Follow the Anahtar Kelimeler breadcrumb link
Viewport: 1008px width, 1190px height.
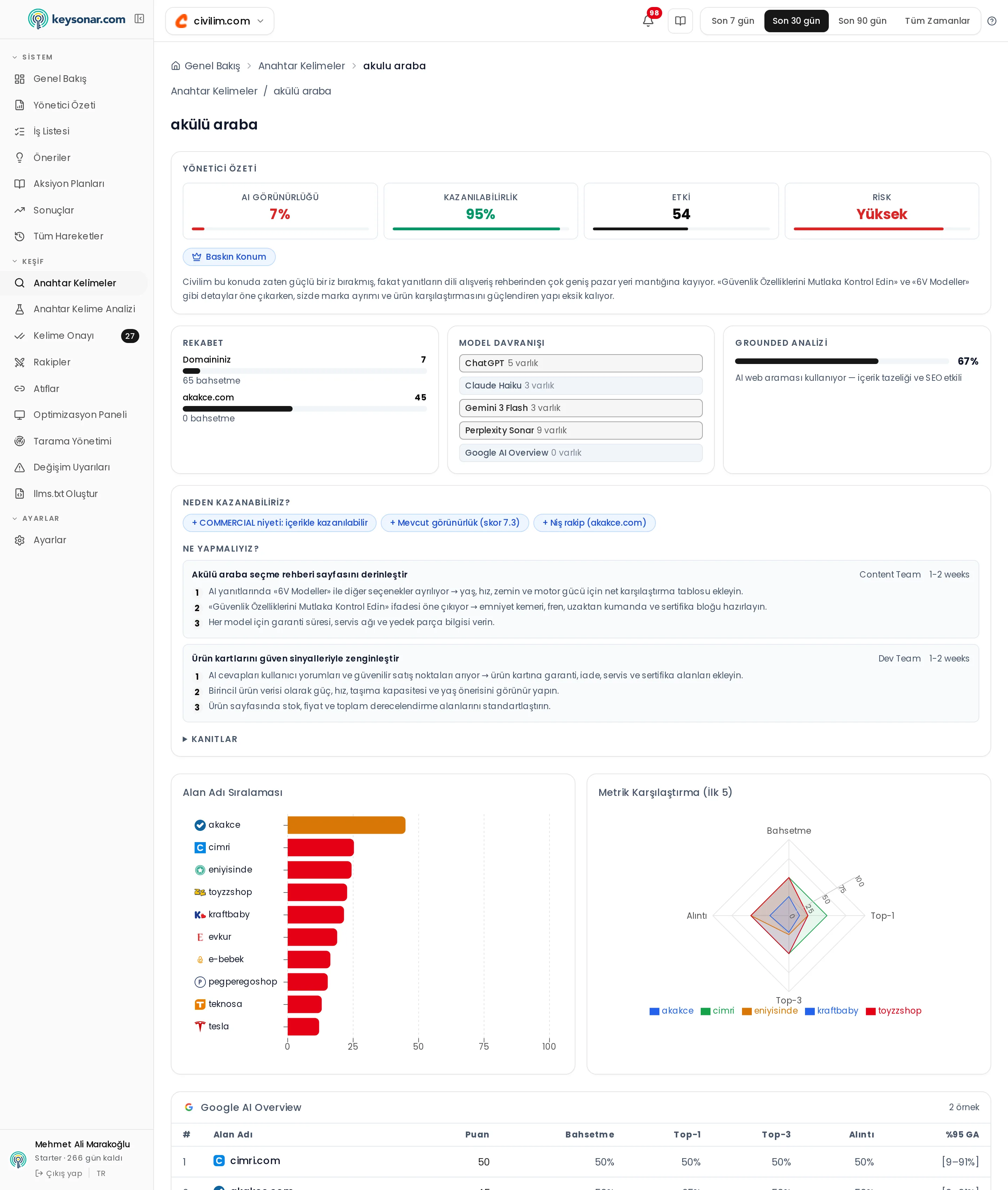(301, 66)
